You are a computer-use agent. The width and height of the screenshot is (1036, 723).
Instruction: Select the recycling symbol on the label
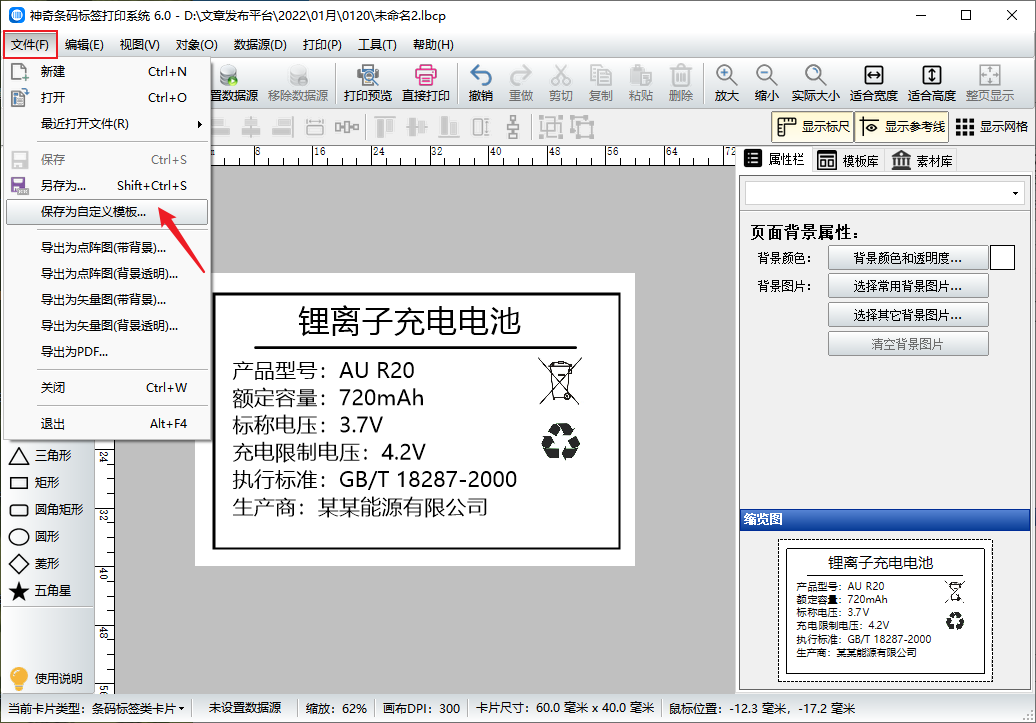tap(560, 441)
